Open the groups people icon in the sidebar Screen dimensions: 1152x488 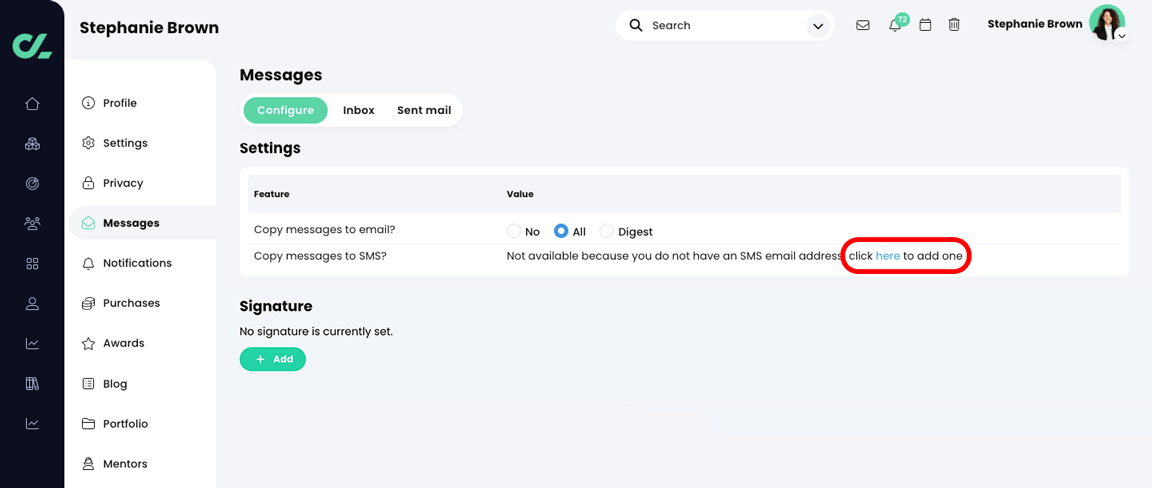point(32,223)
